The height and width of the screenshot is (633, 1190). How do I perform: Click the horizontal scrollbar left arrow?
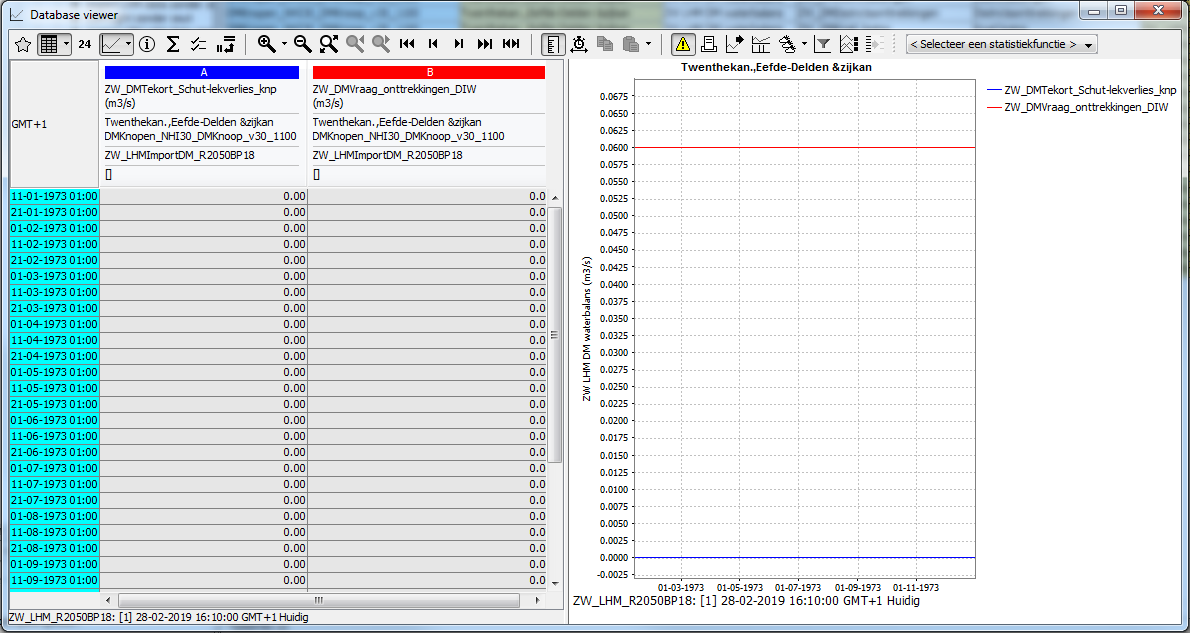108,600
